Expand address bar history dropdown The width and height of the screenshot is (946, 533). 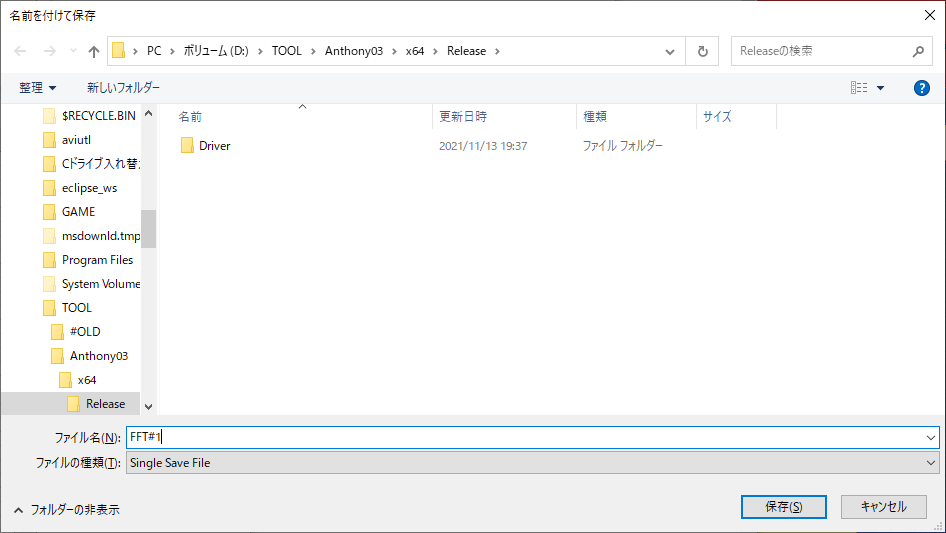[670, 51]
